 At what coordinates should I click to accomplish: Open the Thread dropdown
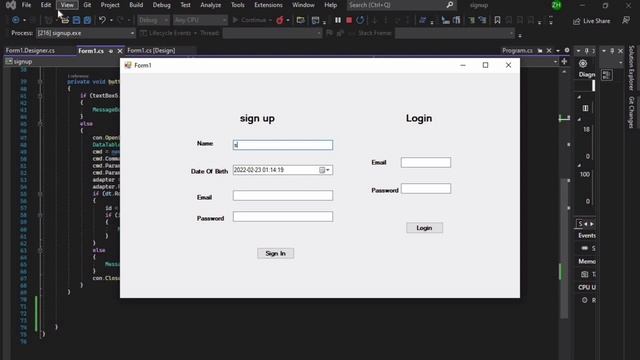click(272, 33)
